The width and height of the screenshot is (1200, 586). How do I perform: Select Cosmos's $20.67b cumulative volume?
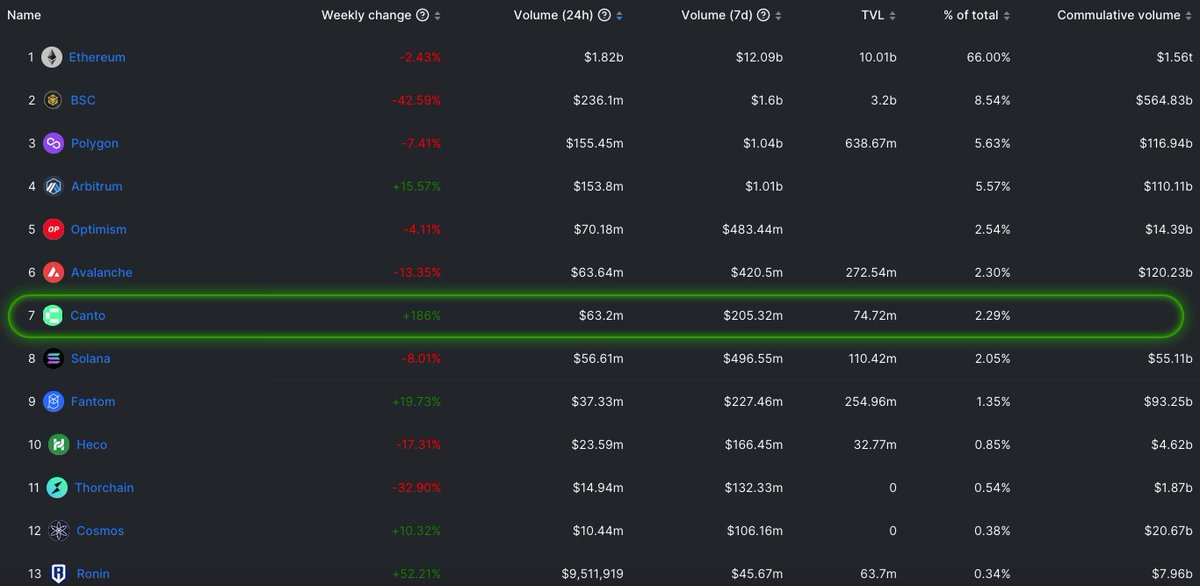coord(1167,530)
